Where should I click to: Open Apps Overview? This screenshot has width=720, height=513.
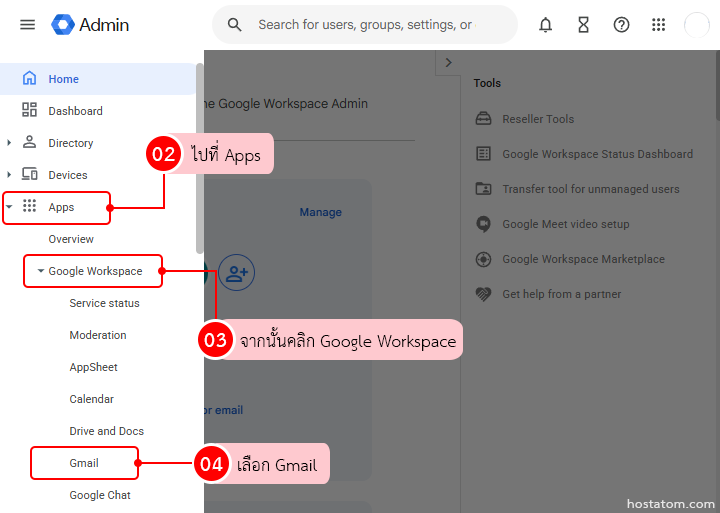(71, 239)
